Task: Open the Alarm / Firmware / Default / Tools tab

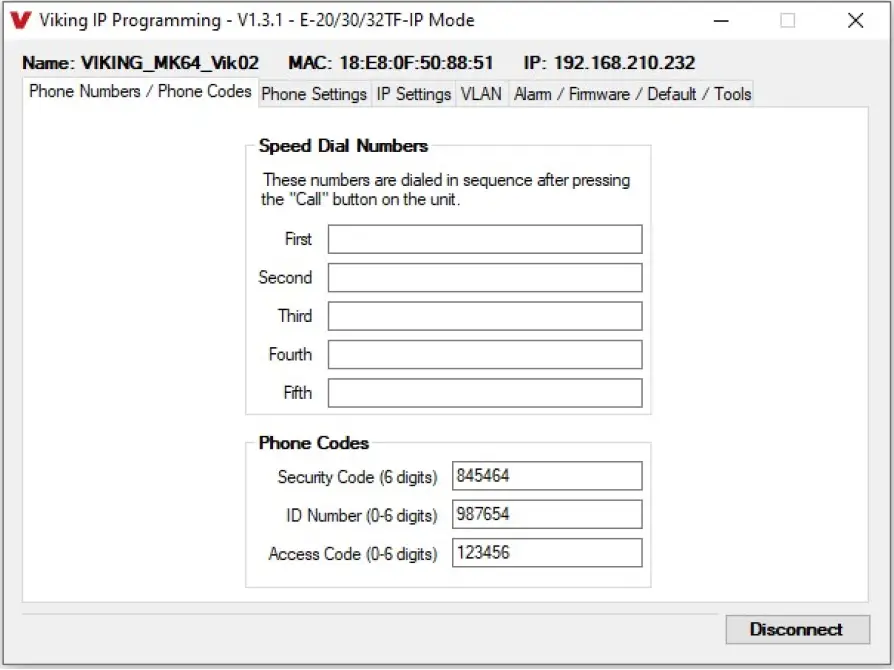Action: (632, 93)
